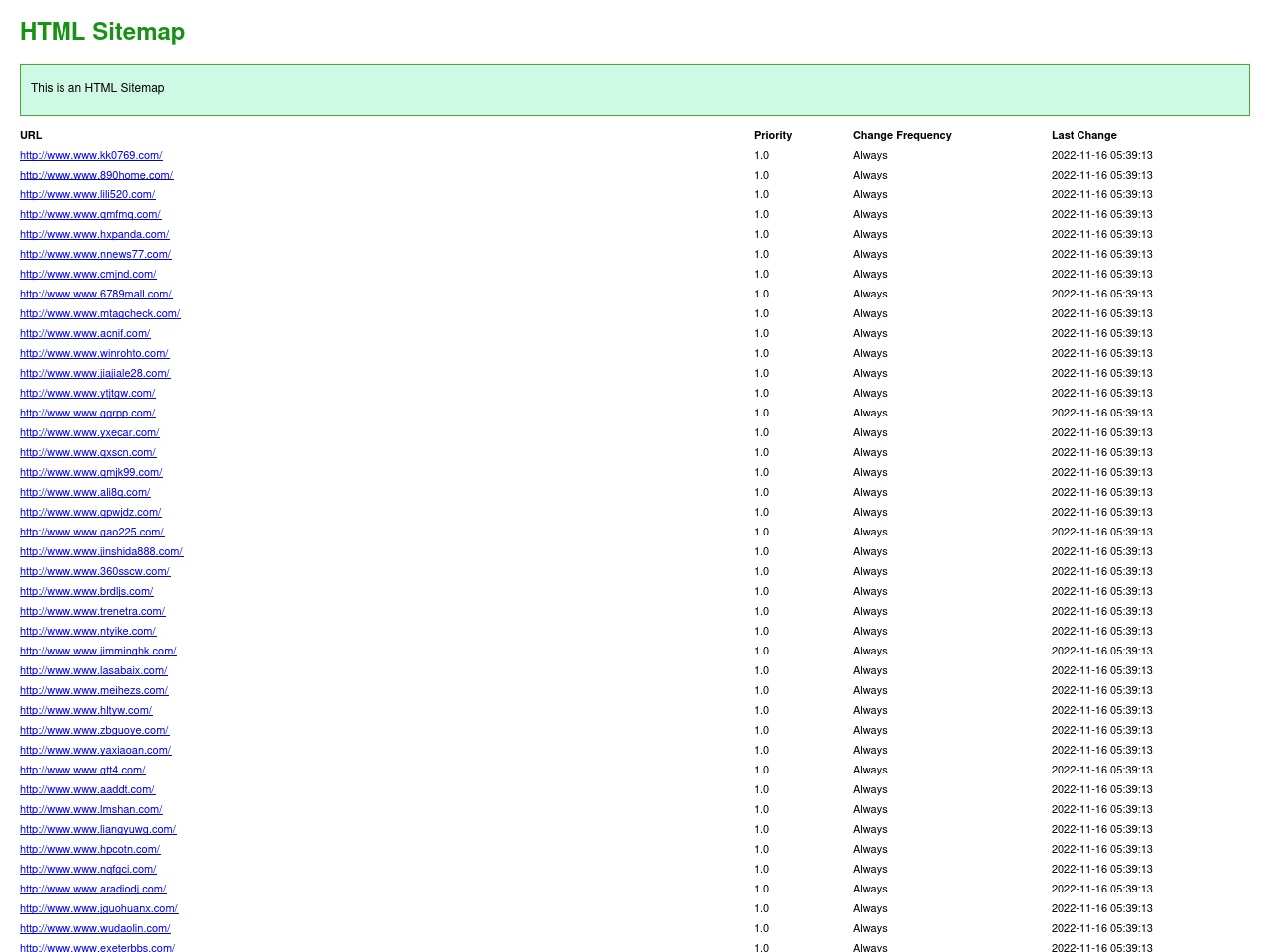The image size is (1270, 952).
Task: Follow the cmjnd.com link
Action: (x=88, y=274)
